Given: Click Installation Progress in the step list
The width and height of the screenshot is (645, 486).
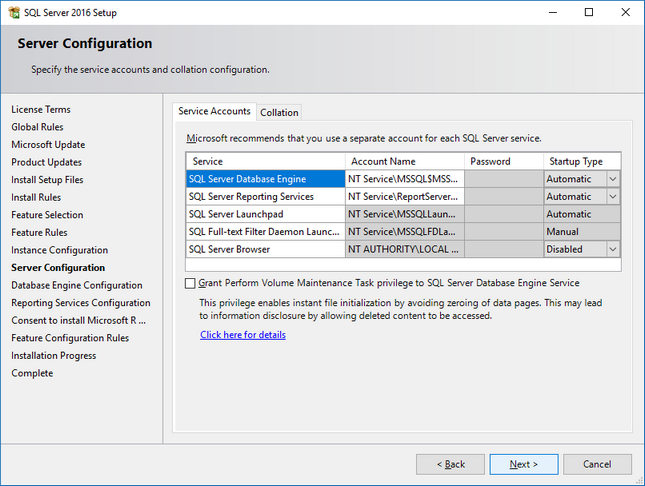Looking at the screenshot, I should [x=53, y=356].
